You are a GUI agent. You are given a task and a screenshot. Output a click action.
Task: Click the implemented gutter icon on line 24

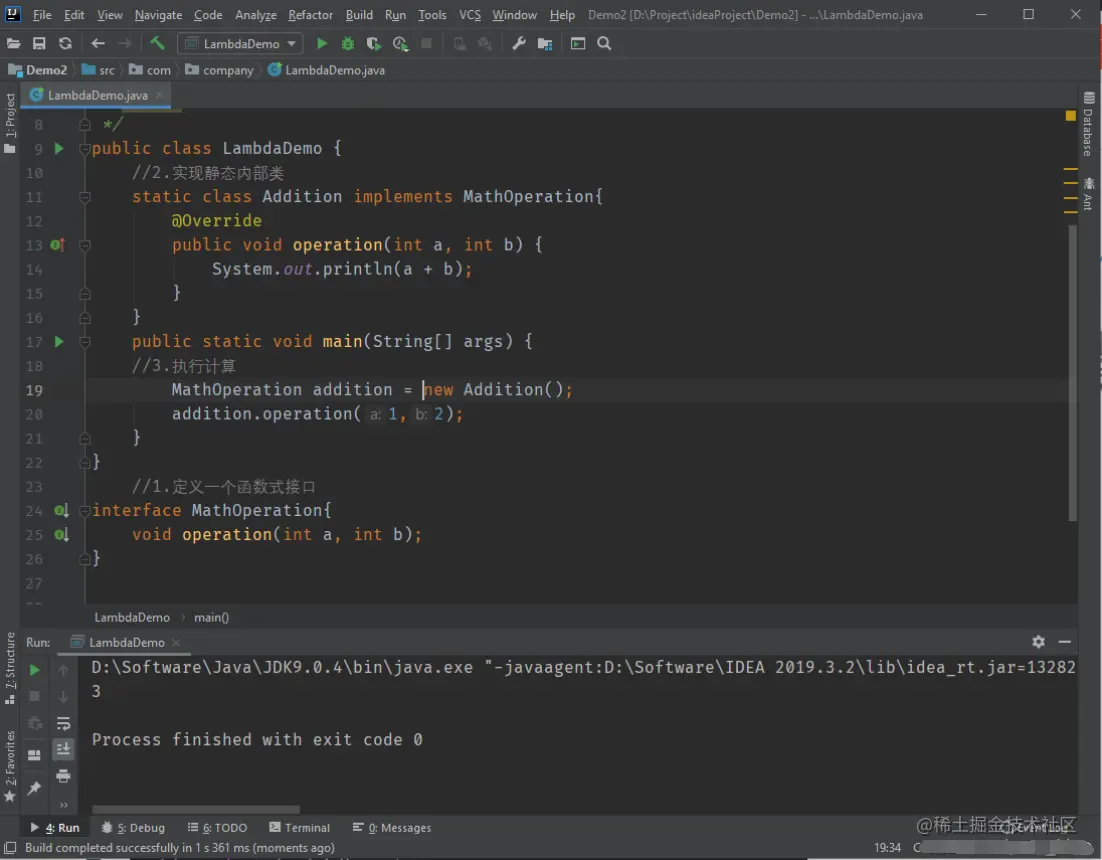(61, 511)
